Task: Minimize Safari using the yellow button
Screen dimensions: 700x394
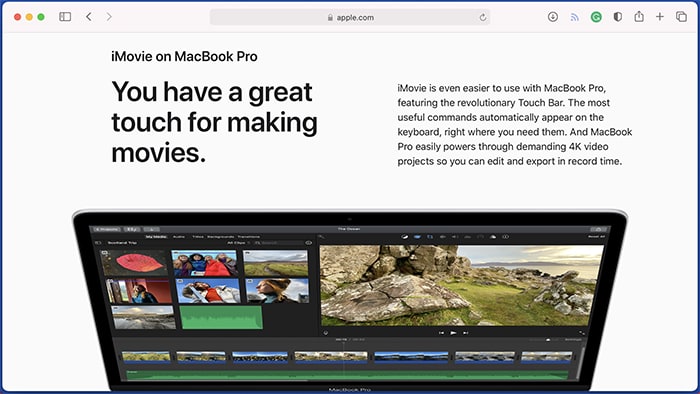Action: 29,17
